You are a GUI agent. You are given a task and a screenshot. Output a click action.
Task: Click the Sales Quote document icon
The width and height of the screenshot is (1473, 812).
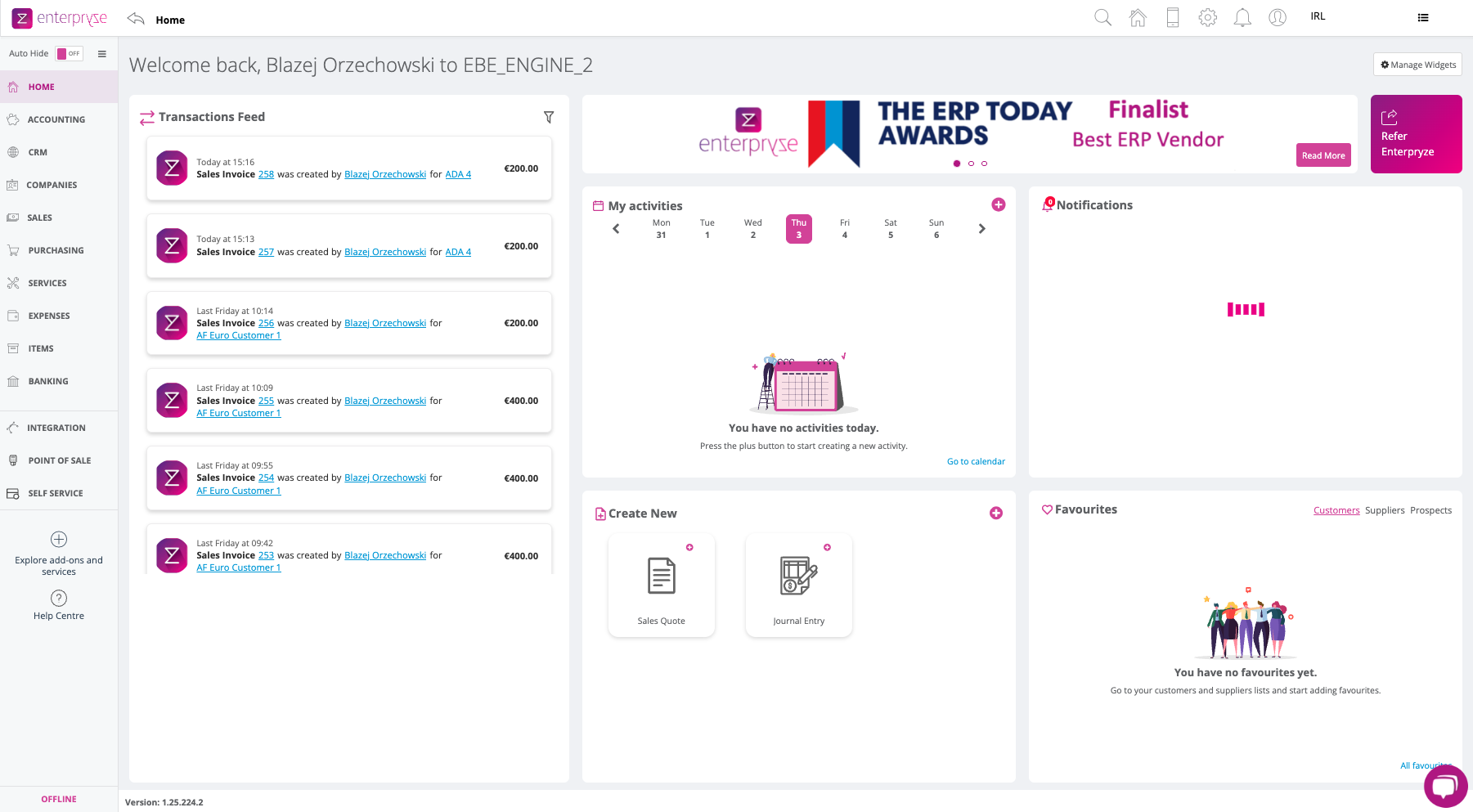[x=662, y=576]
